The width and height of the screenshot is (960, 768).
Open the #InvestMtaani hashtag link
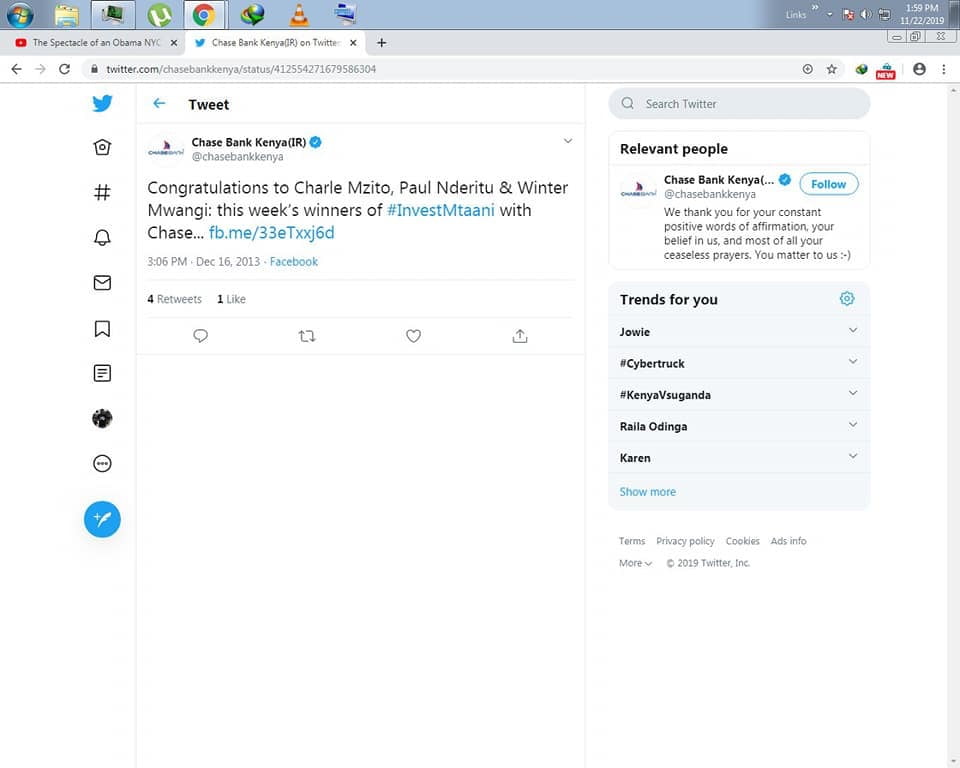[x=440, y=210]
